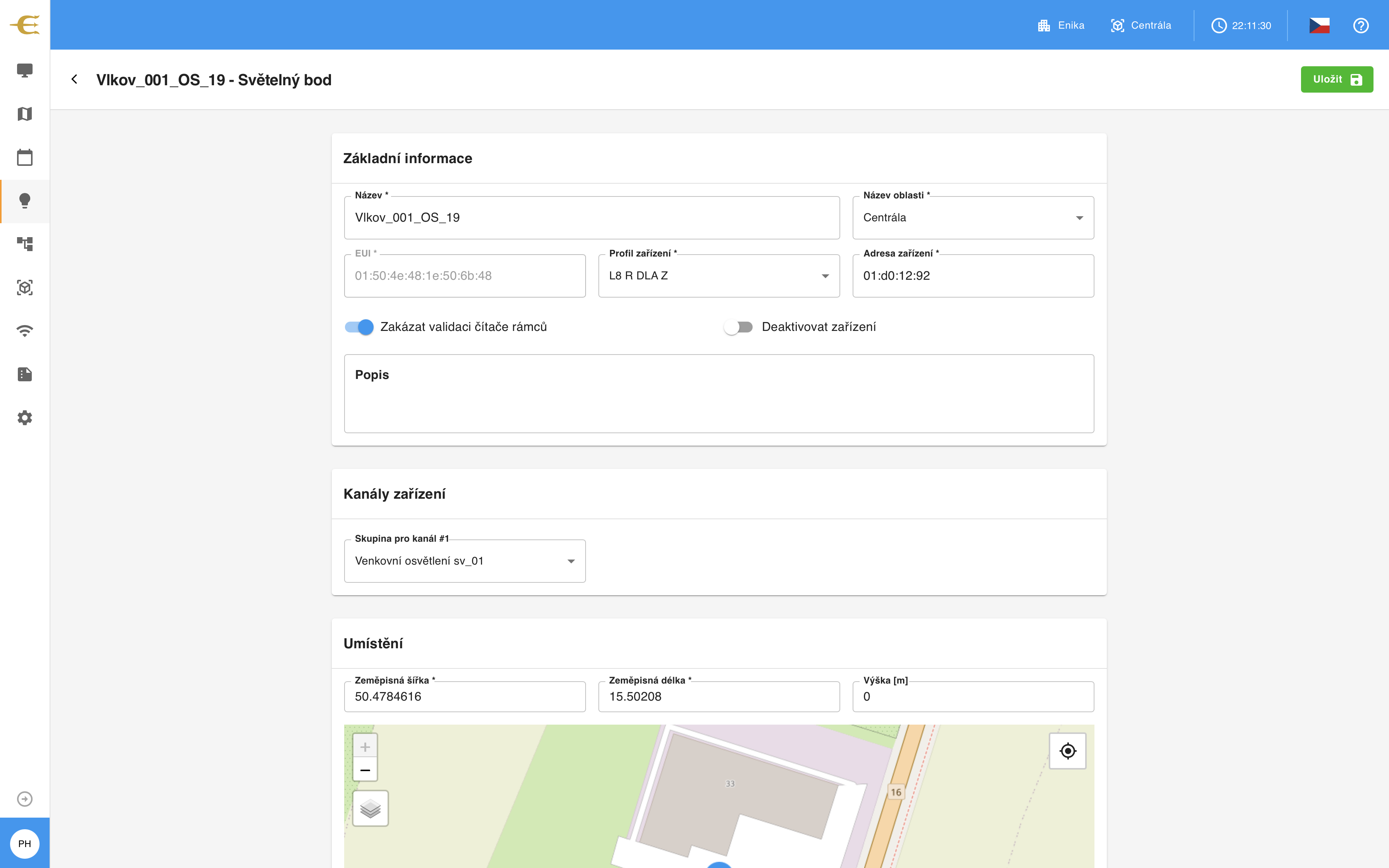Expand the Název oblasti dropdown

(x=973, y=217)
